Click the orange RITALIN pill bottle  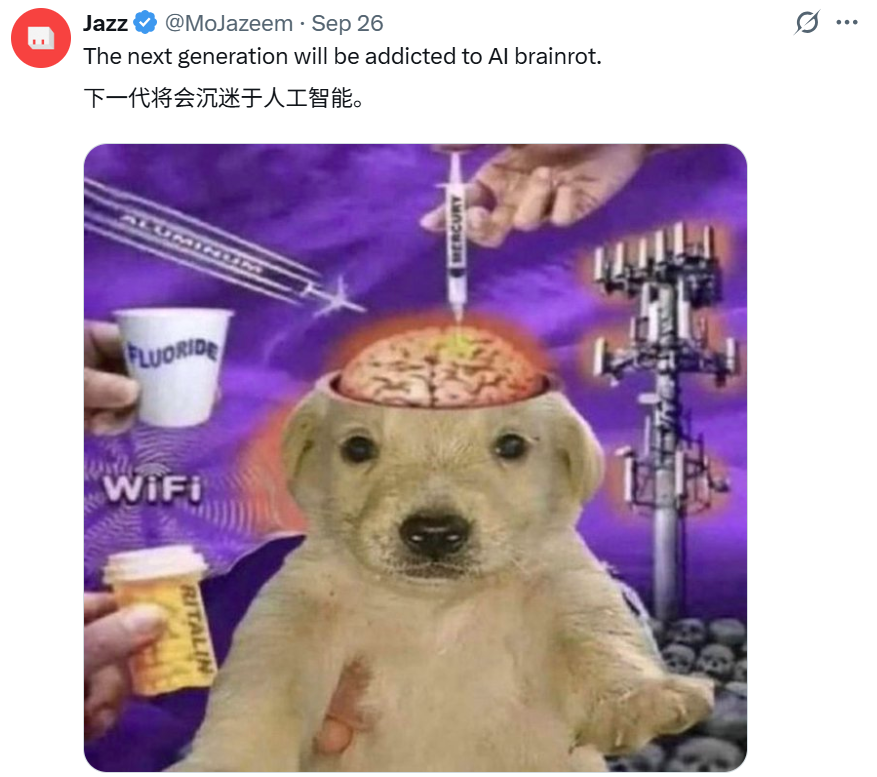[162, 621]
